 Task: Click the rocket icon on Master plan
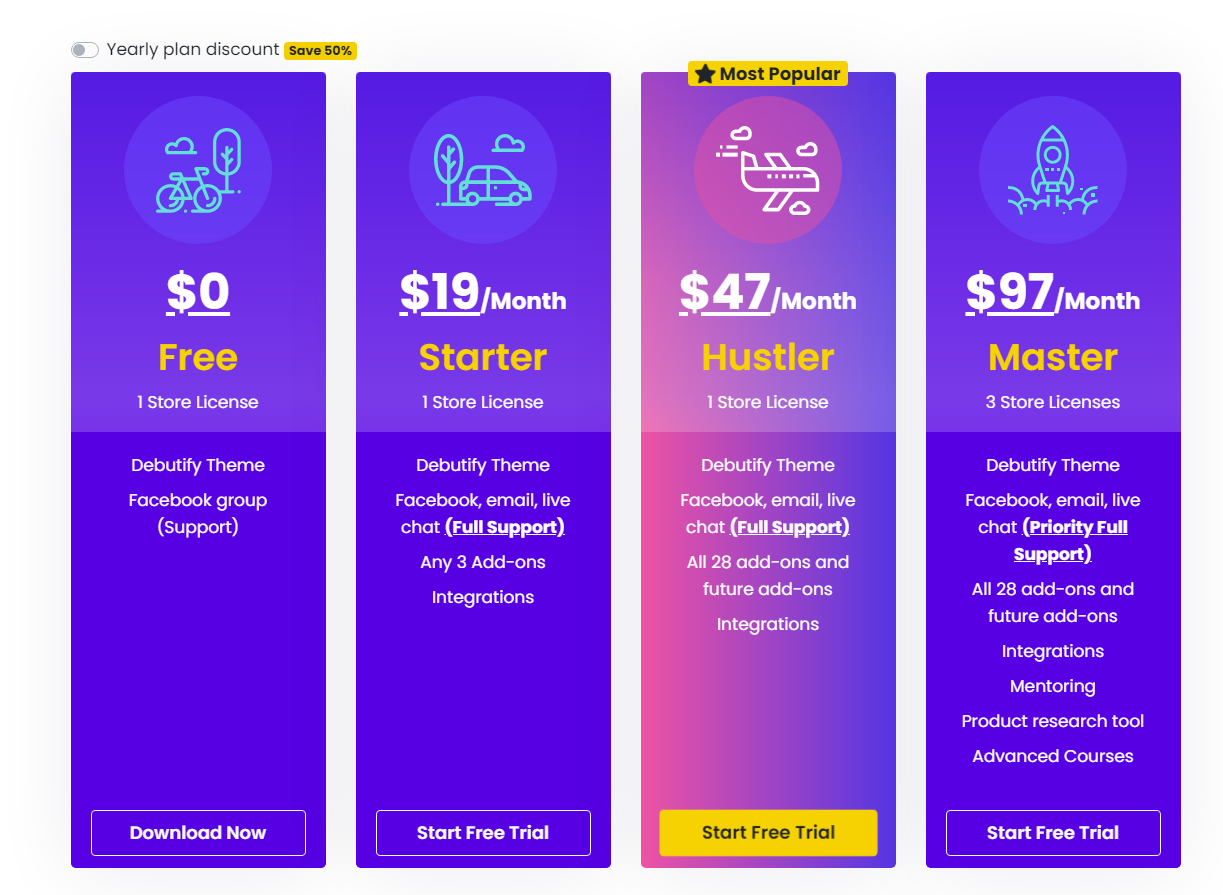click(x=1053, y=170)
